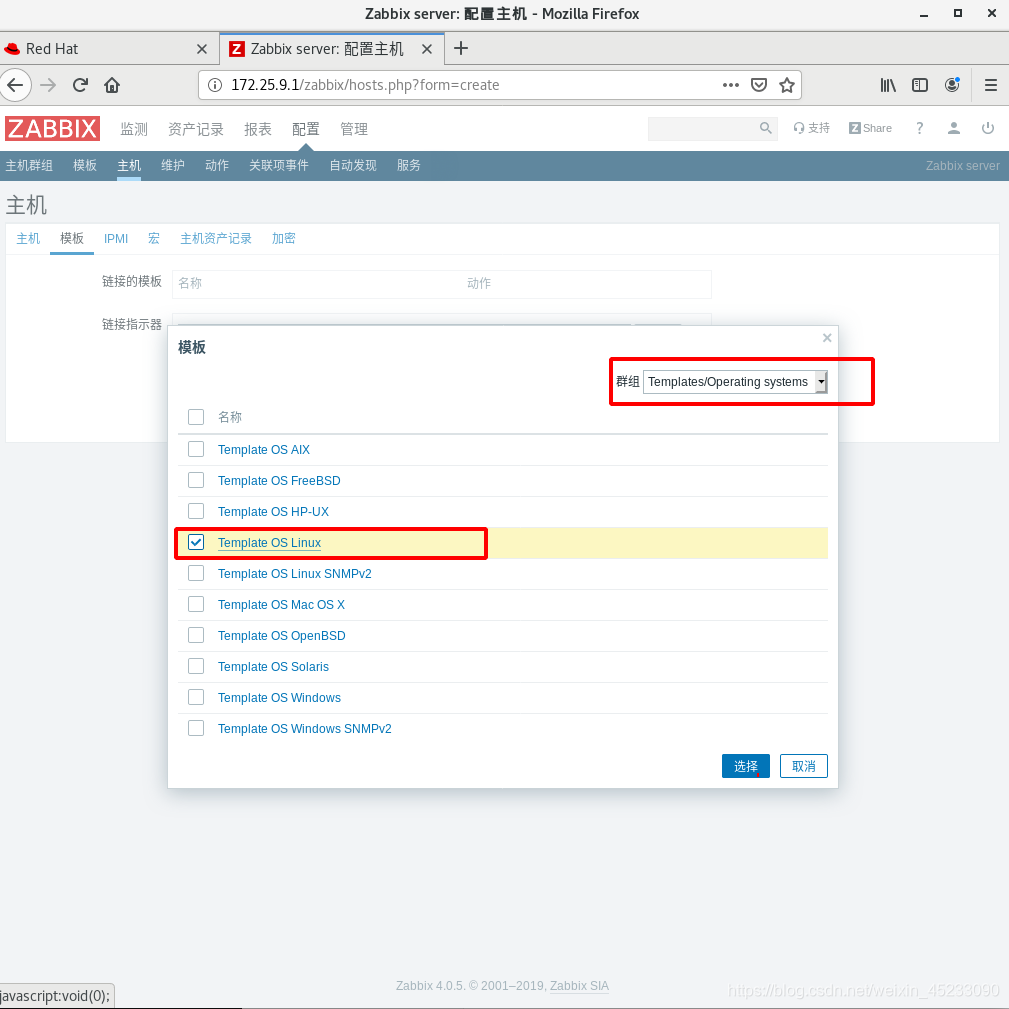The height and width of the screenshot is (1009, 1009).
Task: Check Template OS Windows checkbox
Action: [196, 697]
